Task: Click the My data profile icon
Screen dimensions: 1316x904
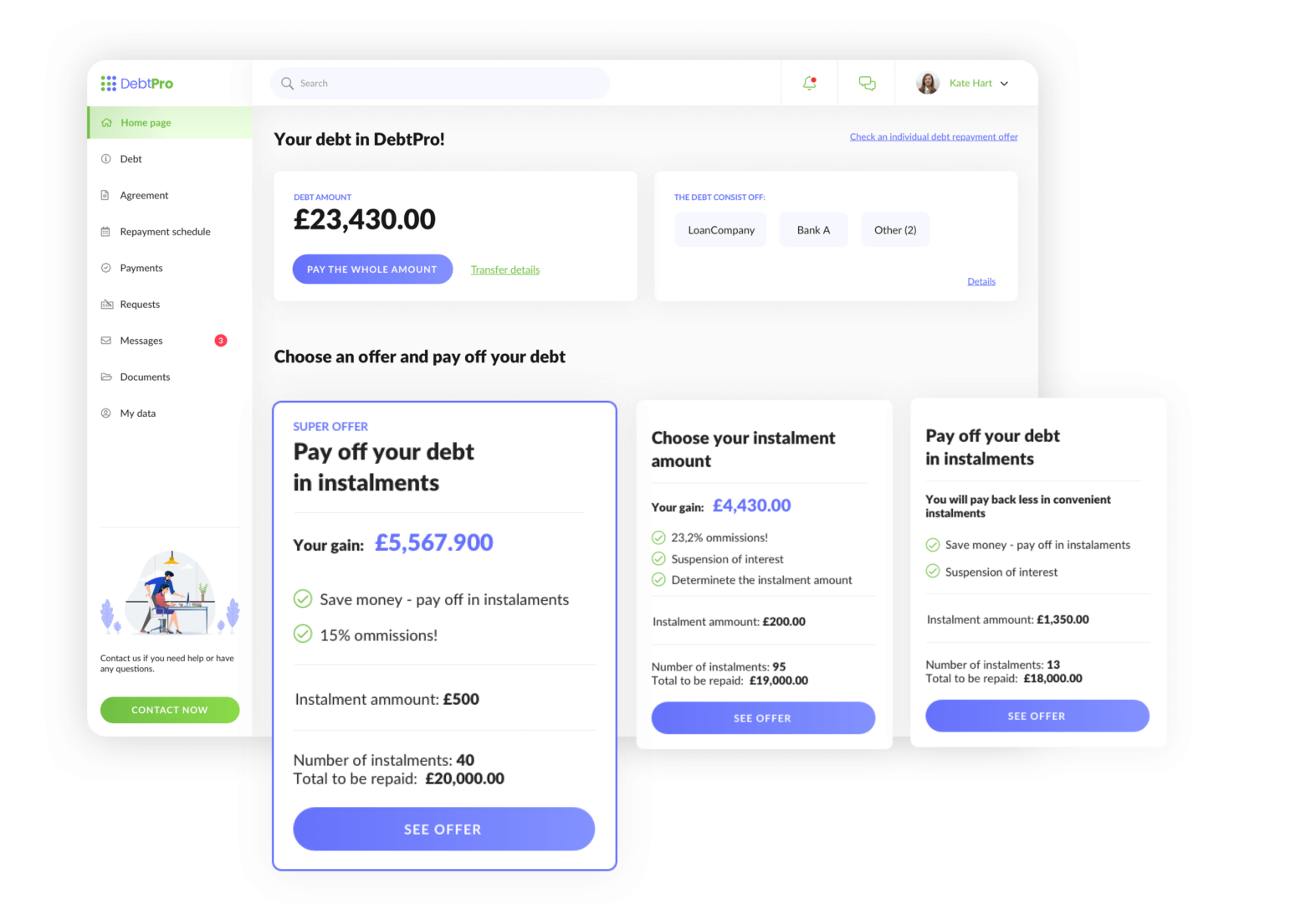Action: [106, 413]
